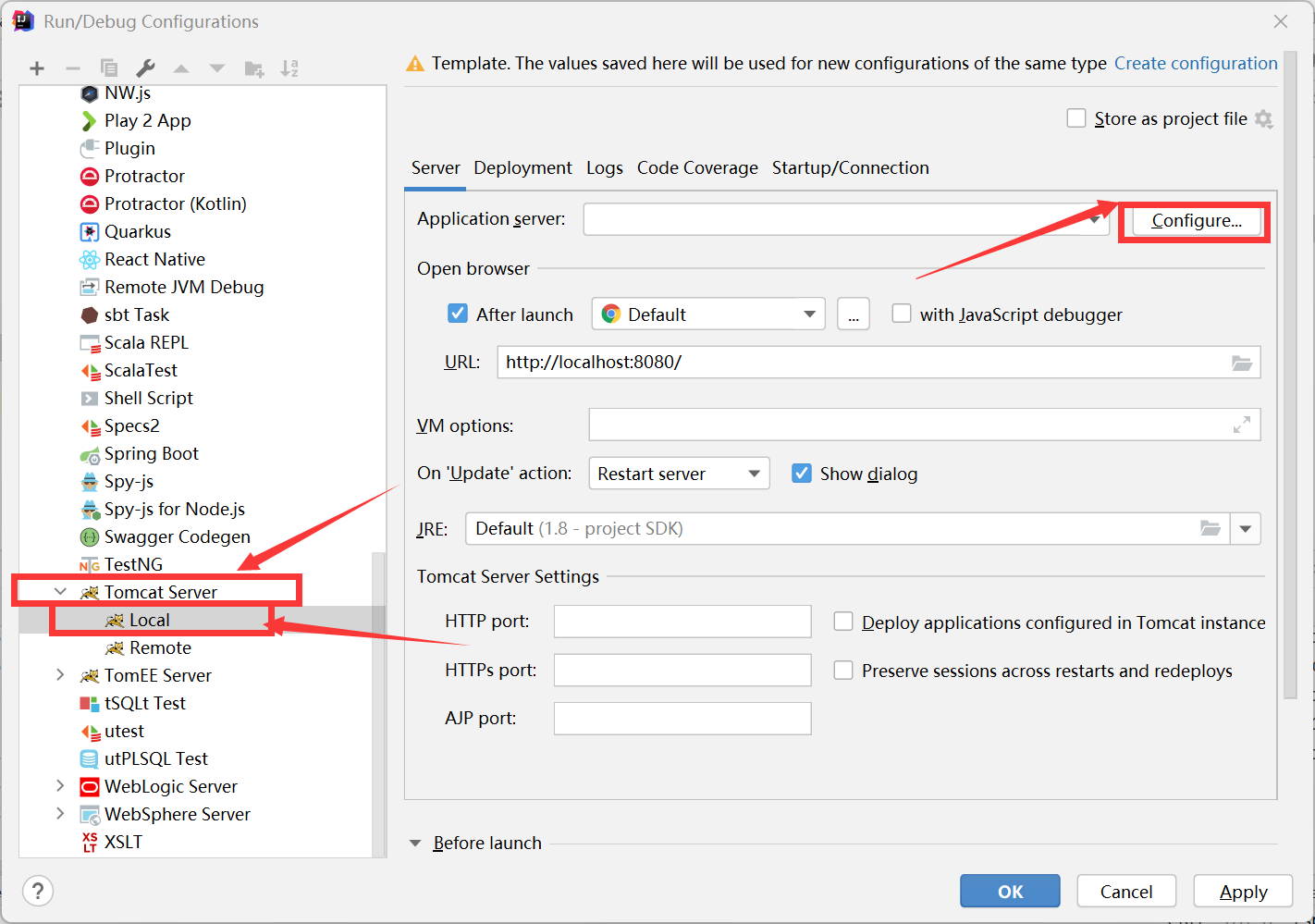Click the Move Down arrow icon
This screenshot has width=1315, height=924.
pos(217,68)
